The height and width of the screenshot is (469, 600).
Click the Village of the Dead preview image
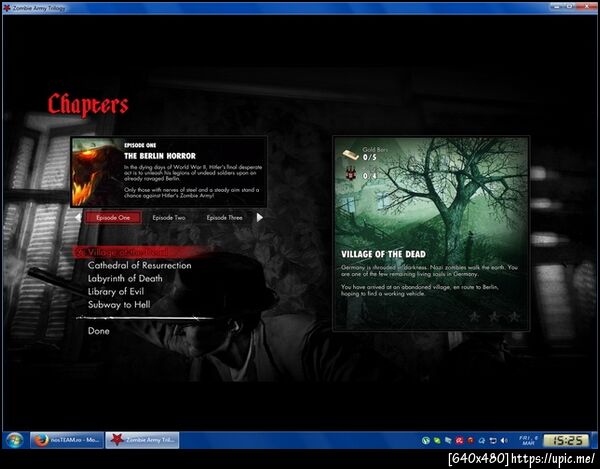click(431, 234)
